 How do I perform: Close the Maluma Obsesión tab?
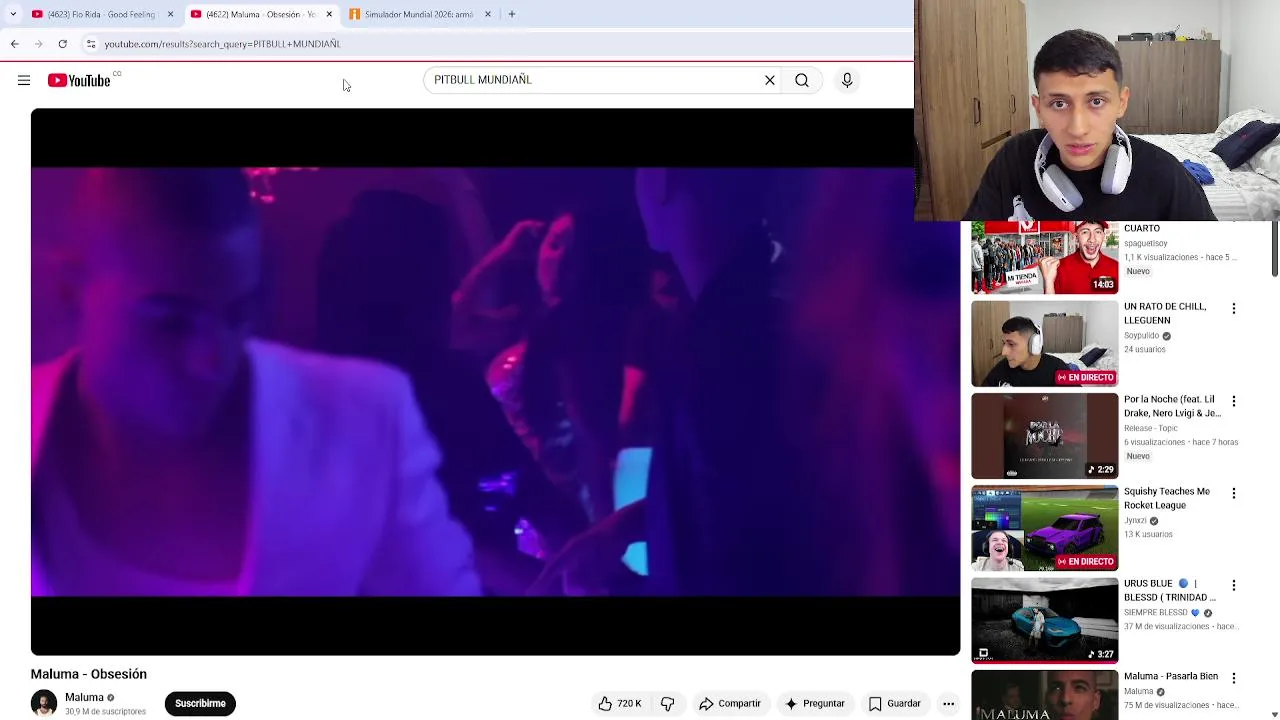(329, 14)
